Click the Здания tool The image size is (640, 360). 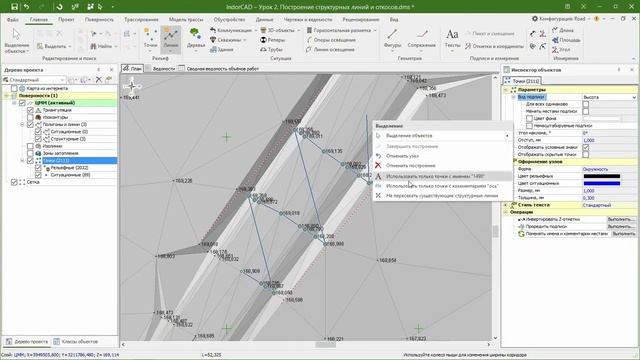tap(222, 49)
